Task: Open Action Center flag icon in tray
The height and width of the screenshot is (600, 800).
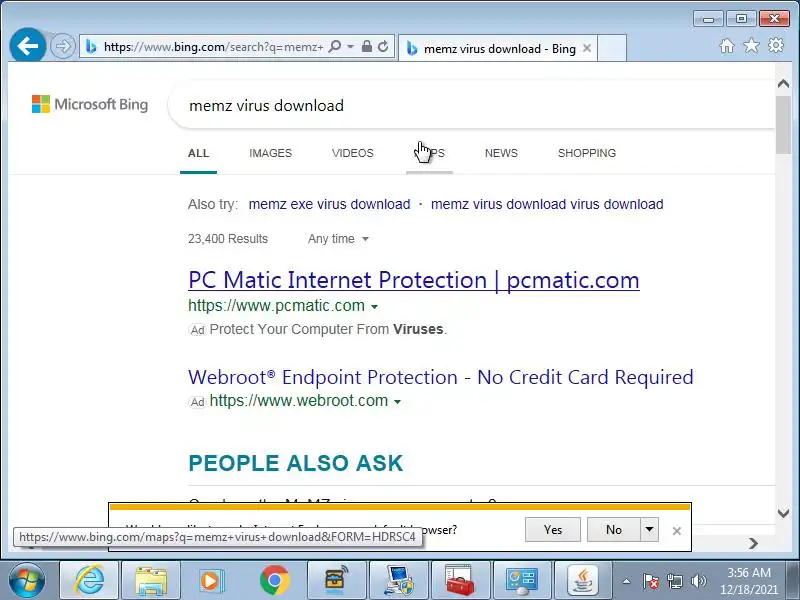Action: click(651, 581)
